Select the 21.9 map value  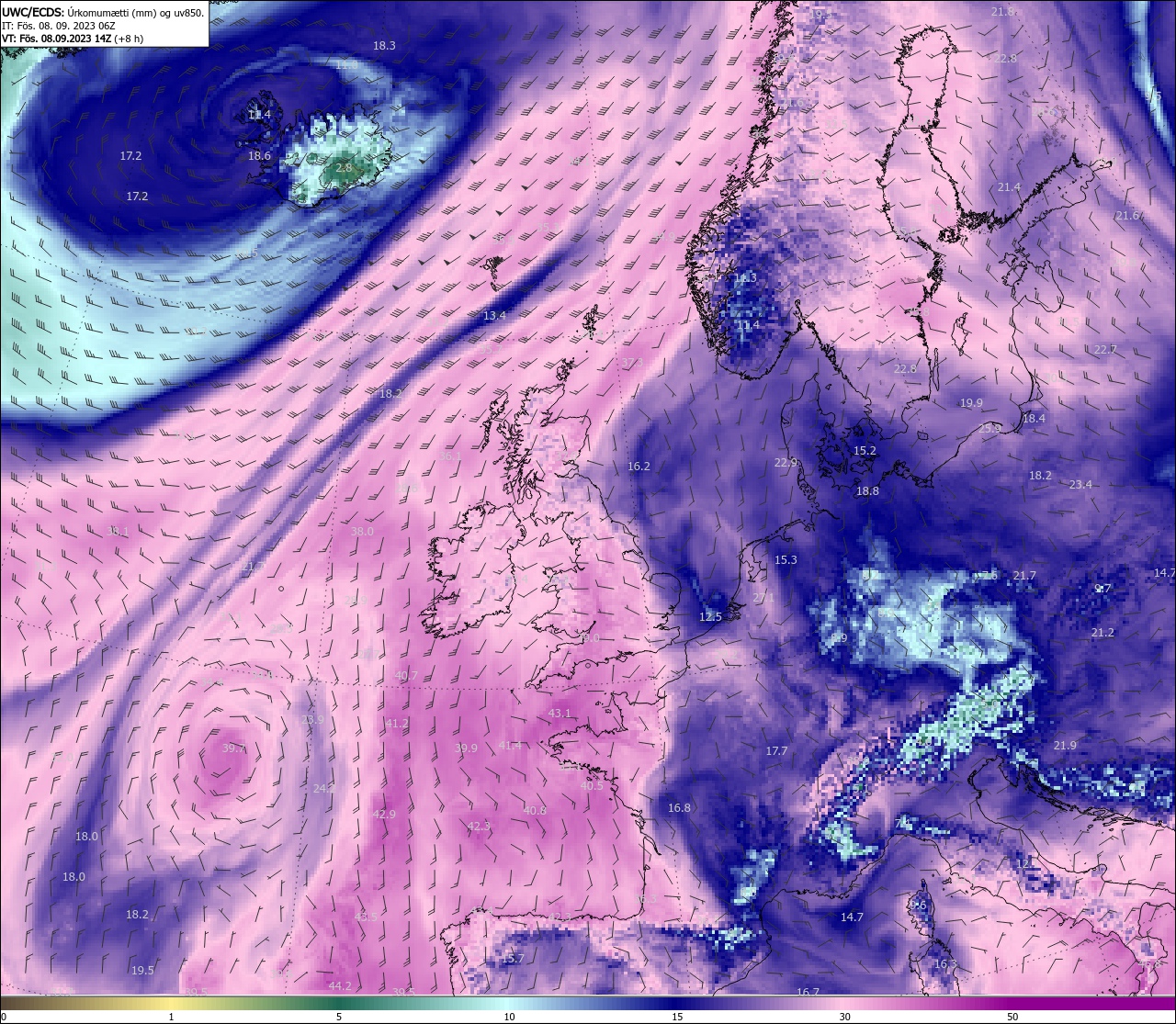click(1065, 745)
